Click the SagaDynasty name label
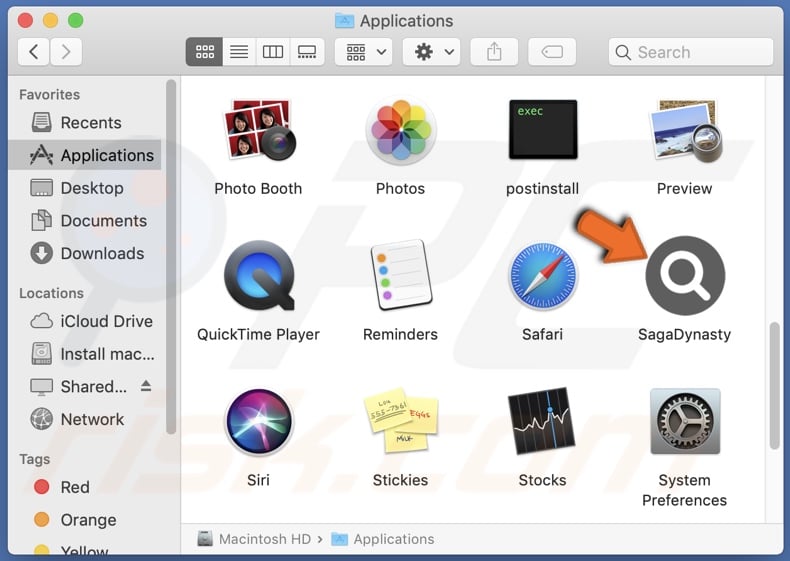Viewport: 790px width, 561px height. pos(685,334)
